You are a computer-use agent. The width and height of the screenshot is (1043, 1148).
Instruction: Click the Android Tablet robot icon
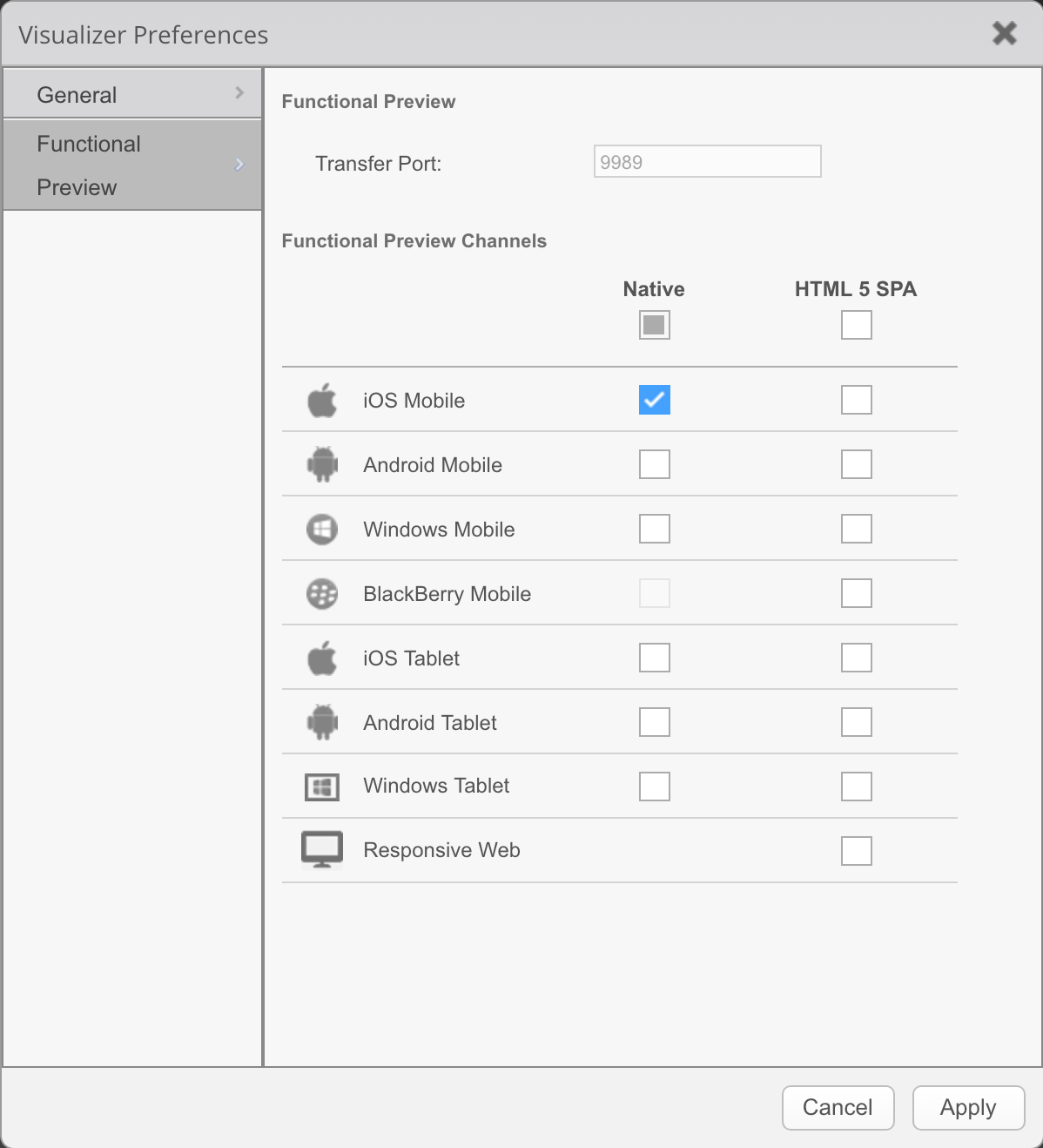[x=322, y=722]
